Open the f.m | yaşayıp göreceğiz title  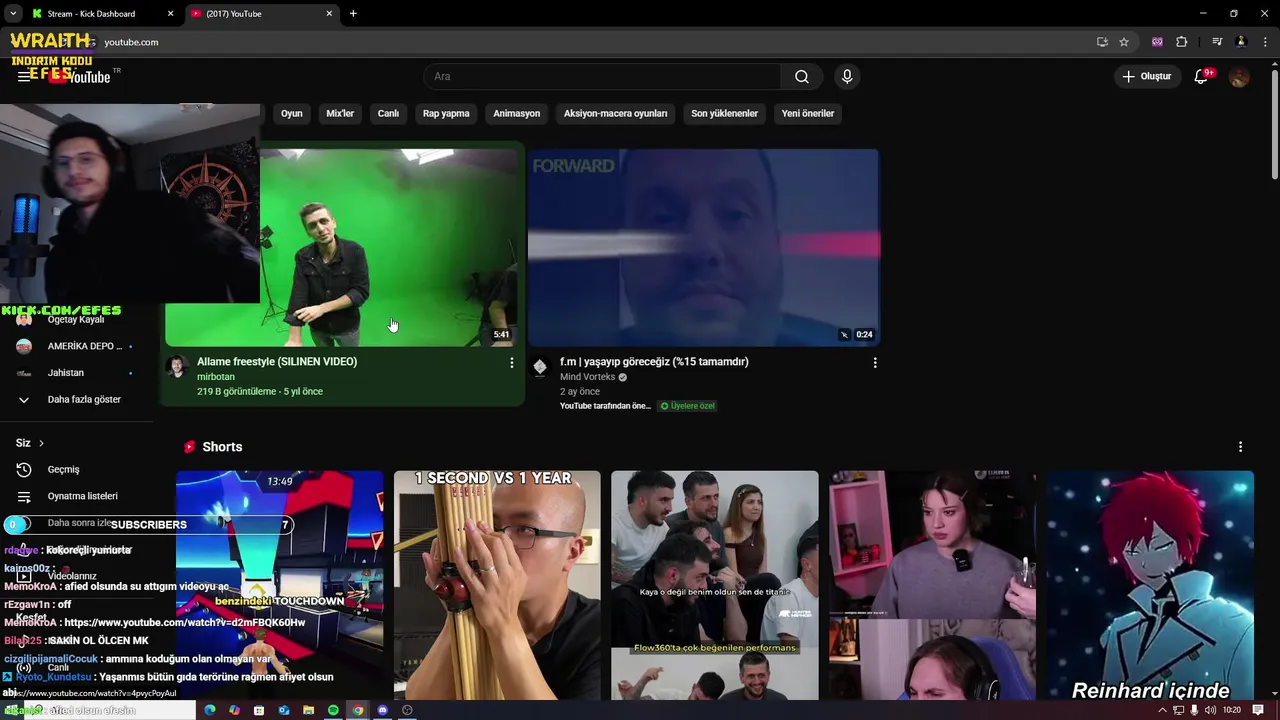654,362
